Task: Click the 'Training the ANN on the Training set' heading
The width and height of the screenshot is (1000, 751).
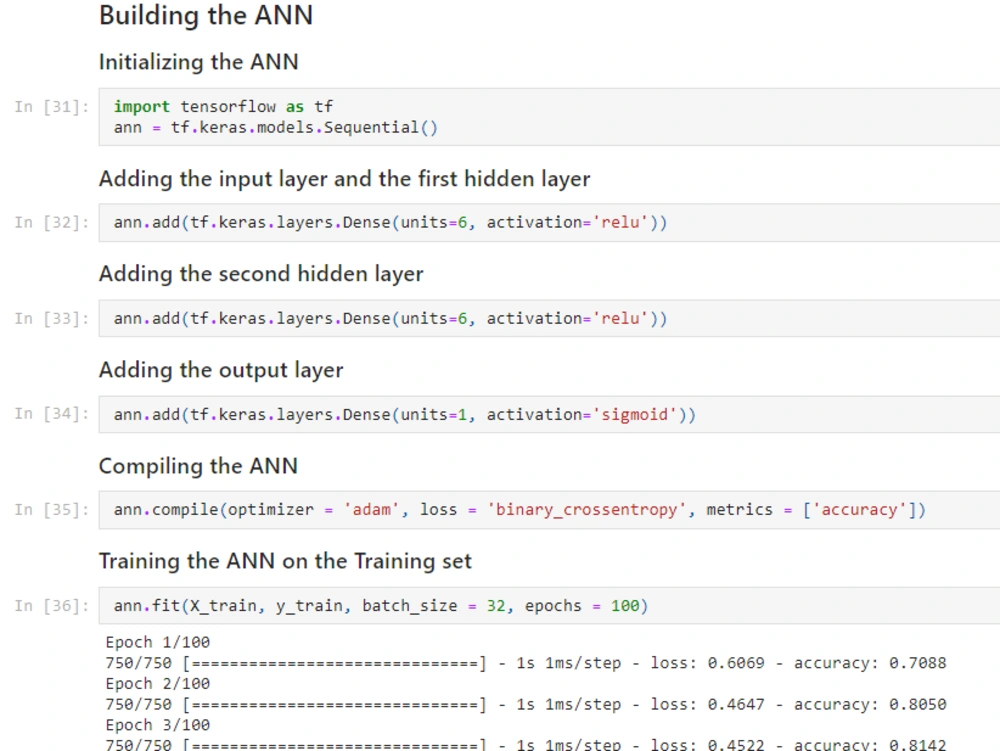Action: (285, 561)
